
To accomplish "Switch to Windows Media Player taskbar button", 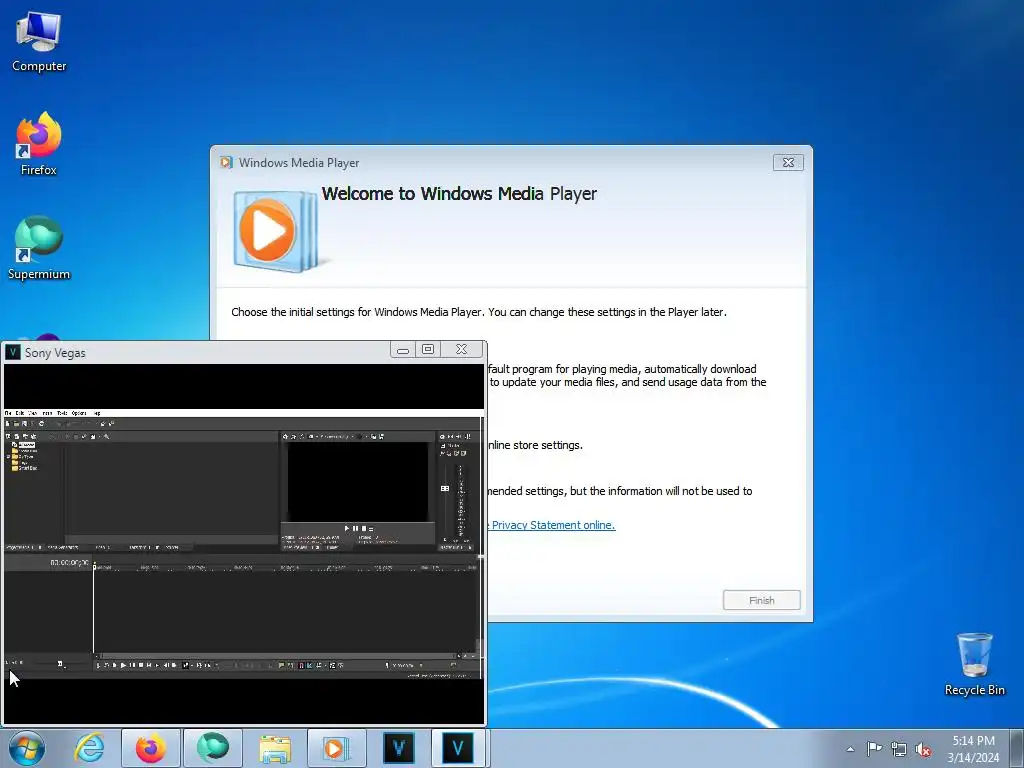I will (x=336, y=748).
